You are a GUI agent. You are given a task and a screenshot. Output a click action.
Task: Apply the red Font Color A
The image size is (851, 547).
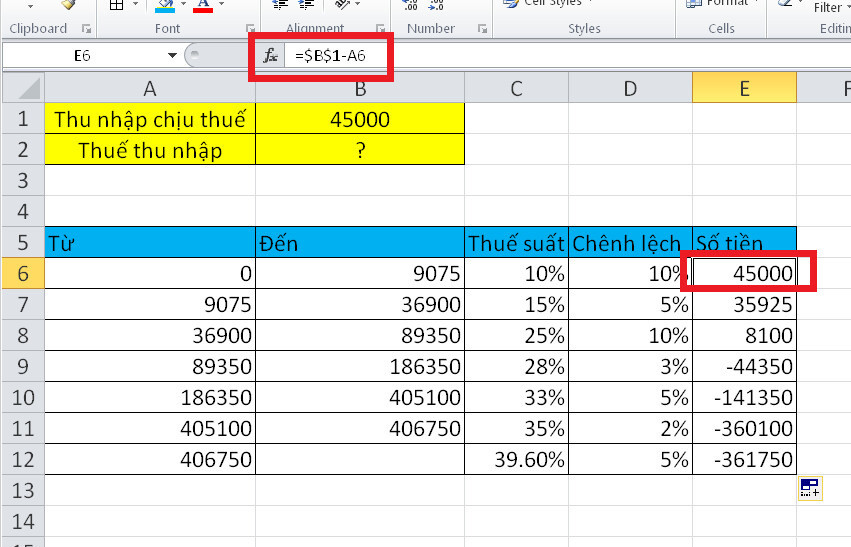[203, 5]
